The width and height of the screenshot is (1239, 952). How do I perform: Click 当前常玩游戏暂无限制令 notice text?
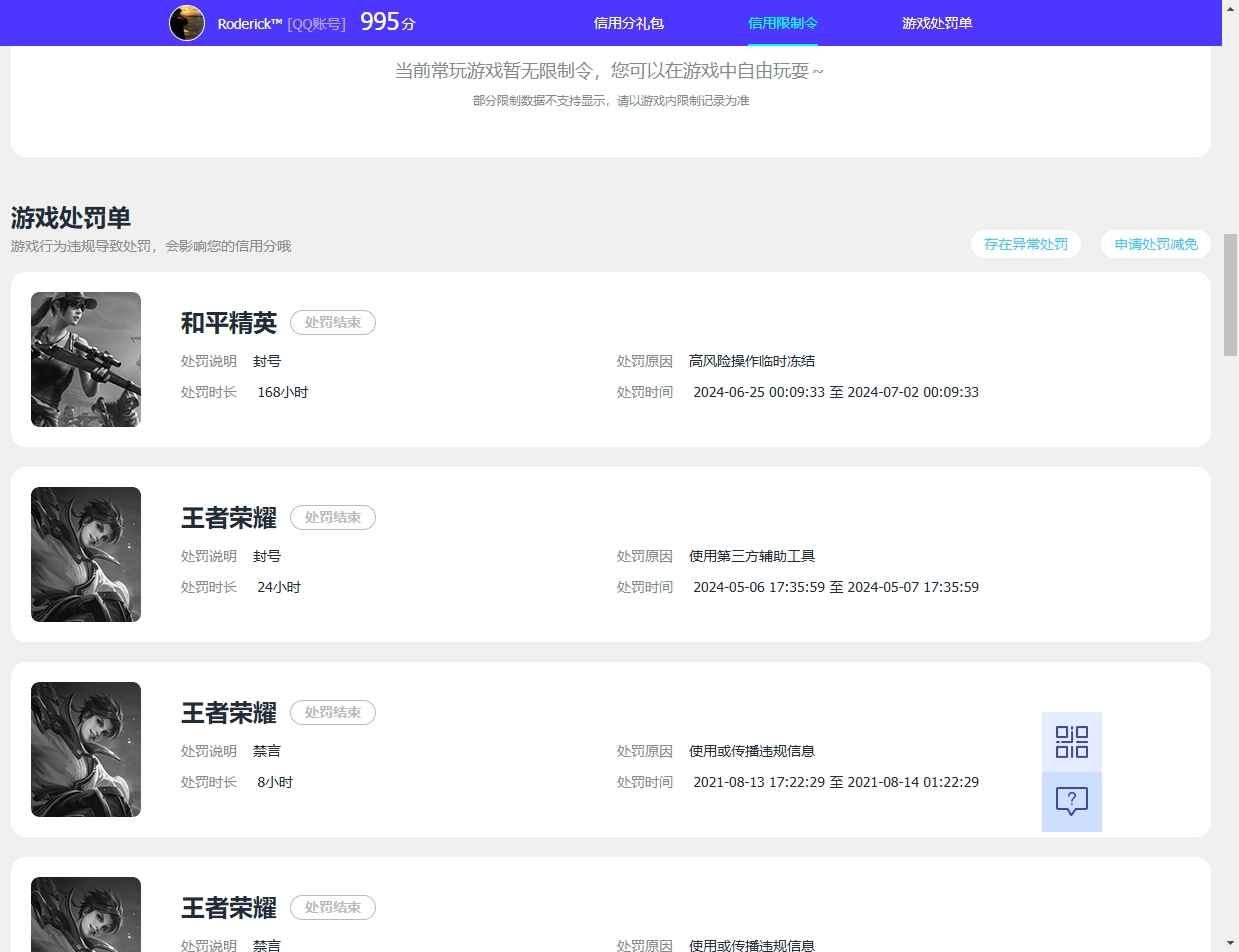[x=610, y=71]
